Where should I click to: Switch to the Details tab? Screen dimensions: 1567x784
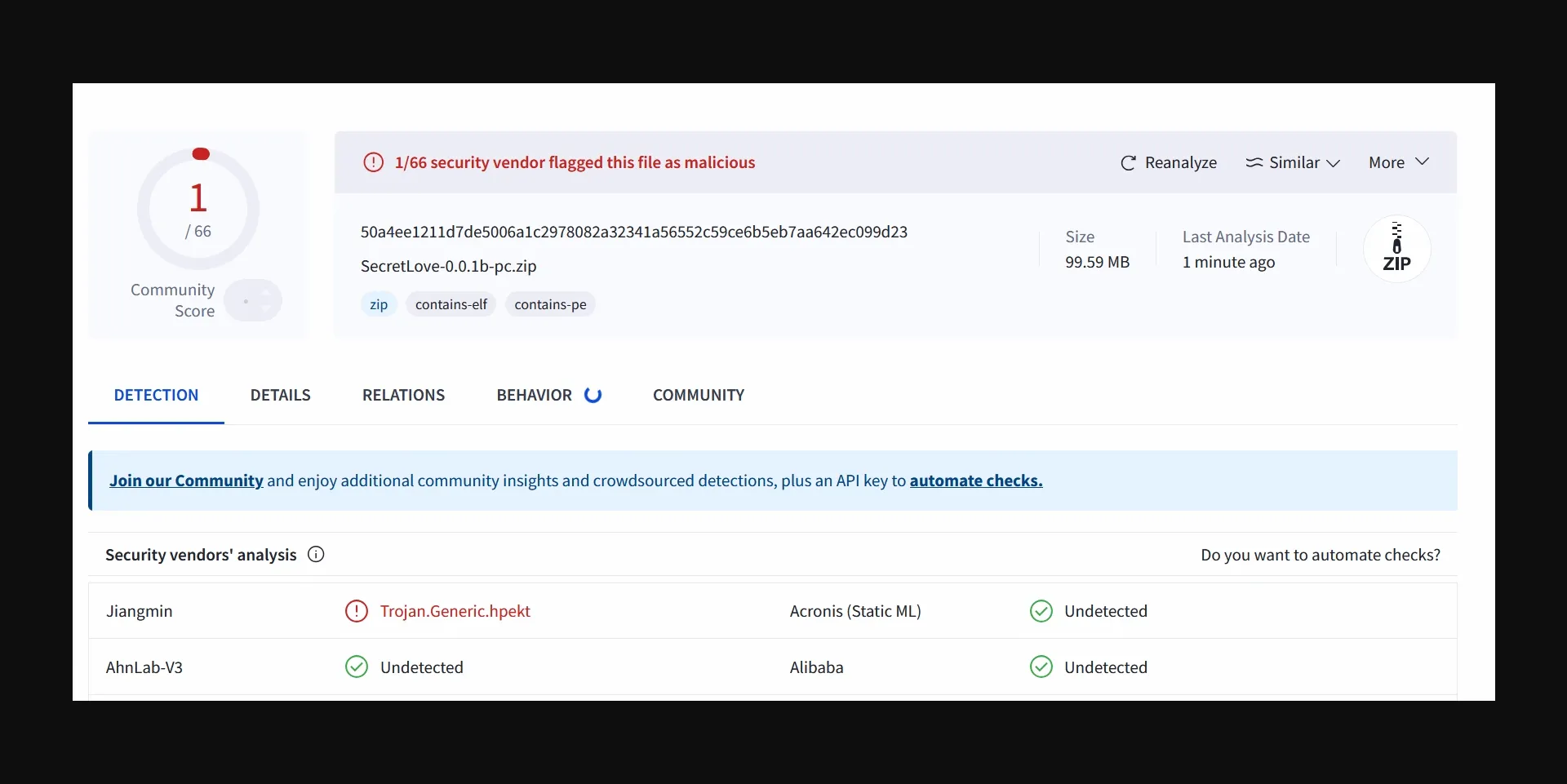280,396
